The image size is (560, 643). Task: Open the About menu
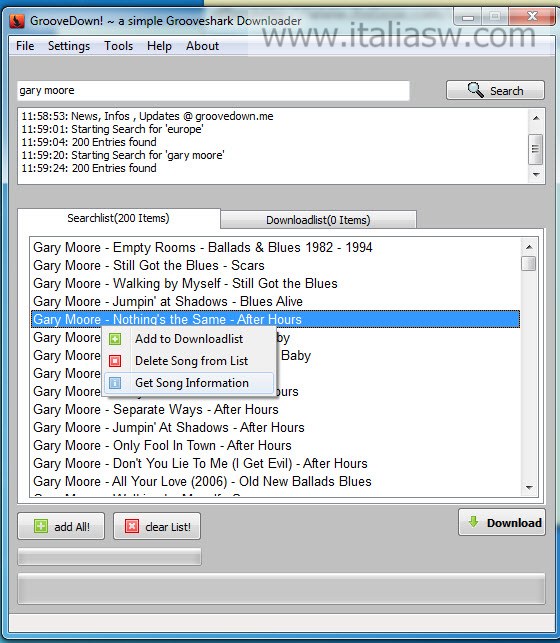tap(203, 46)
